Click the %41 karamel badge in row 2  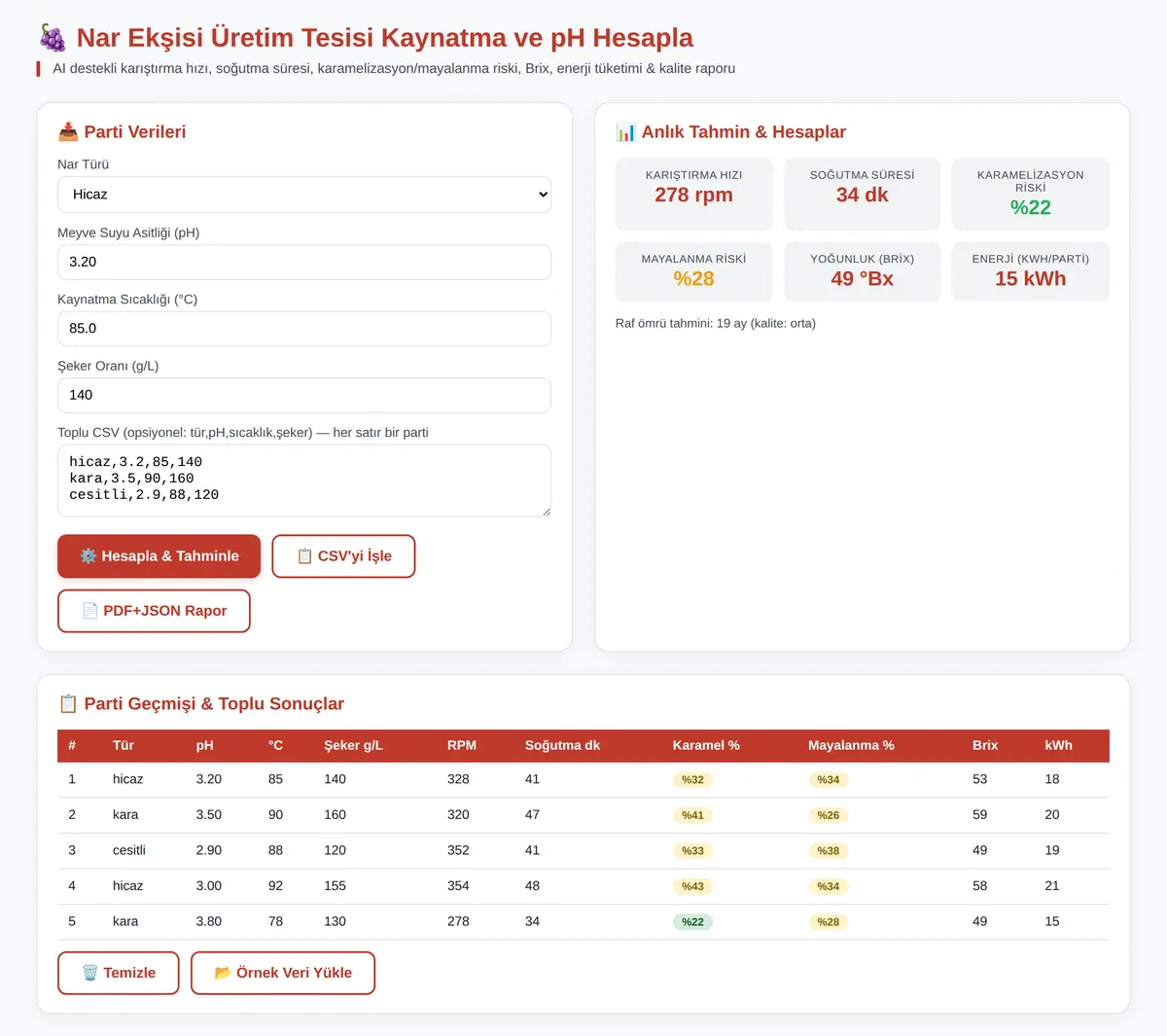[x=692, y=815]
